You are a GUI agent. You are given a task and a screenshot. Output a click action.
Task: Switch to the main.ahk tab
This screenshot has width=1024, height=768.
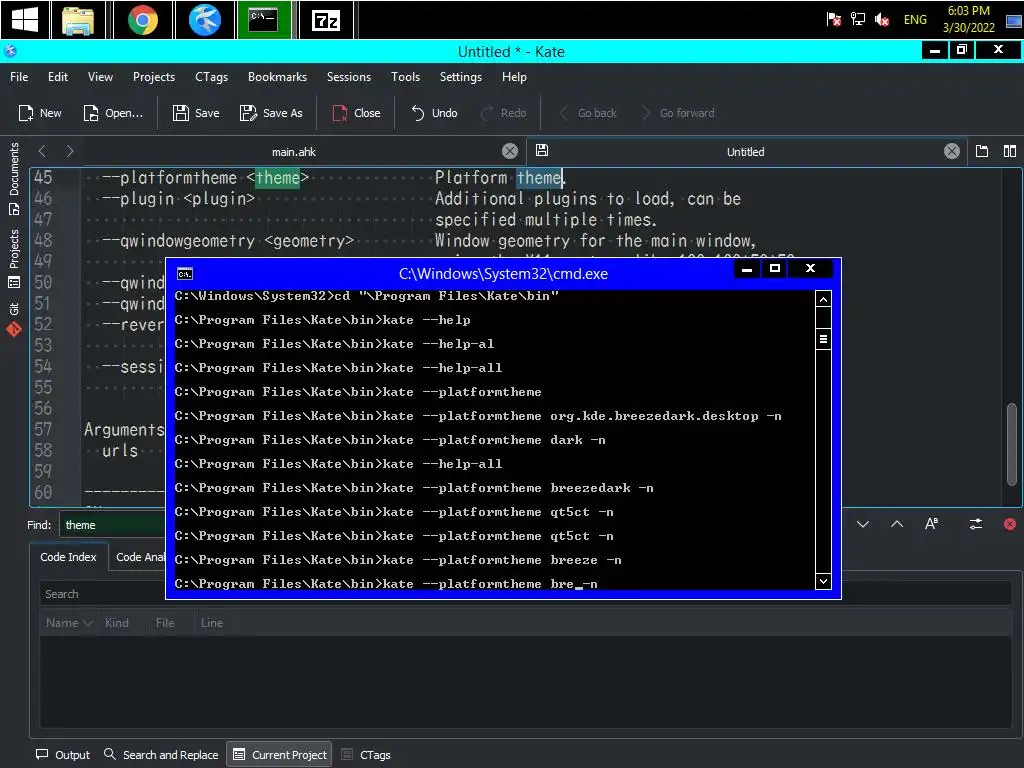coord(293,152)
